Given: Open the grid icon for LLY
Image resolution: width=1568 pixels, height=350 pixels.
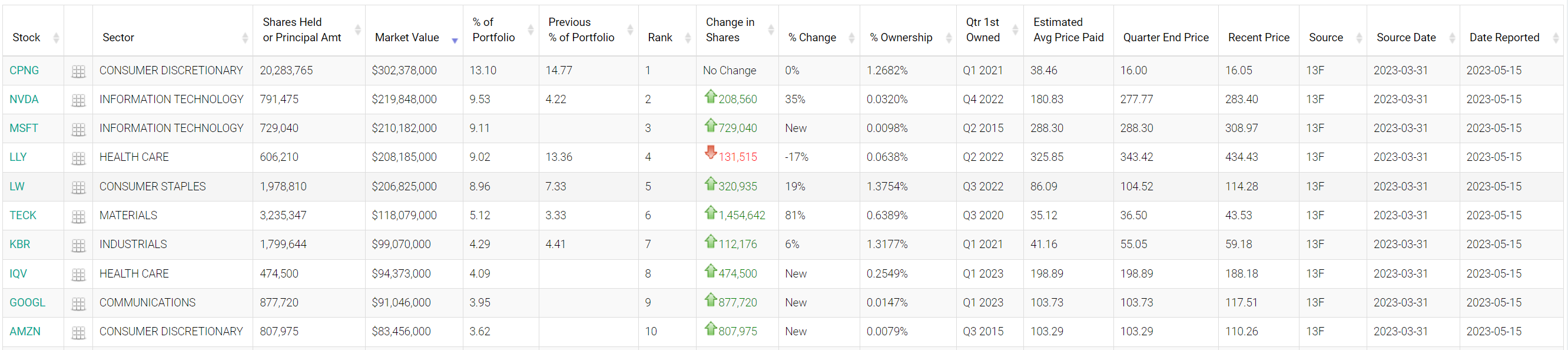Looking at the screenshot, I should coord(78,159).
